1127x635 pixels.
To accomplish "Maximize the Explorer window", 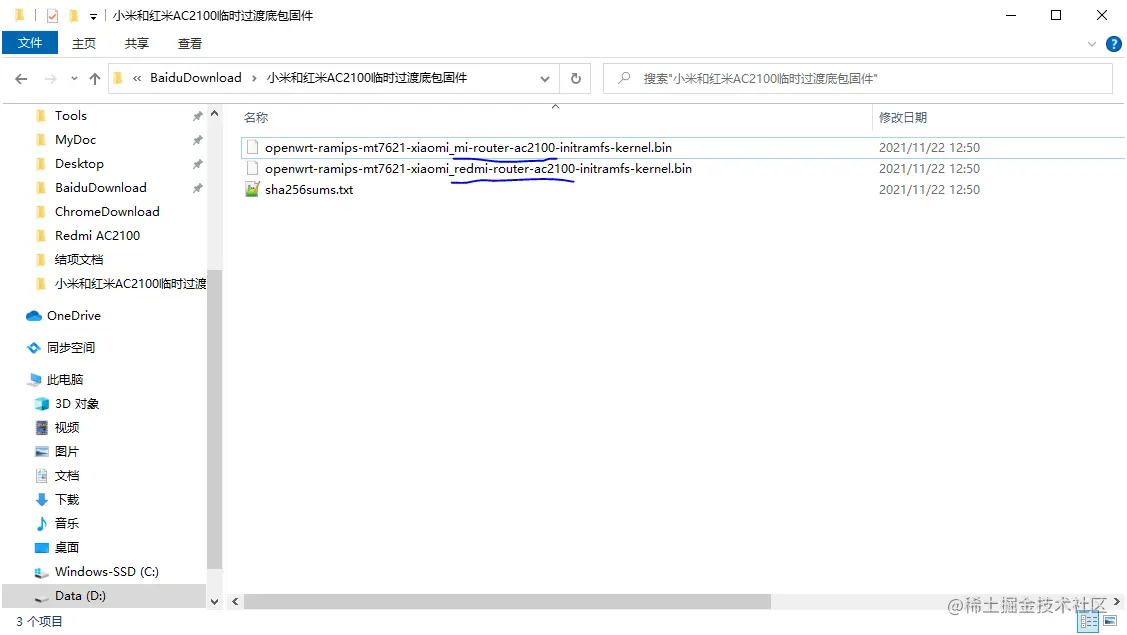I will 1056,15.
